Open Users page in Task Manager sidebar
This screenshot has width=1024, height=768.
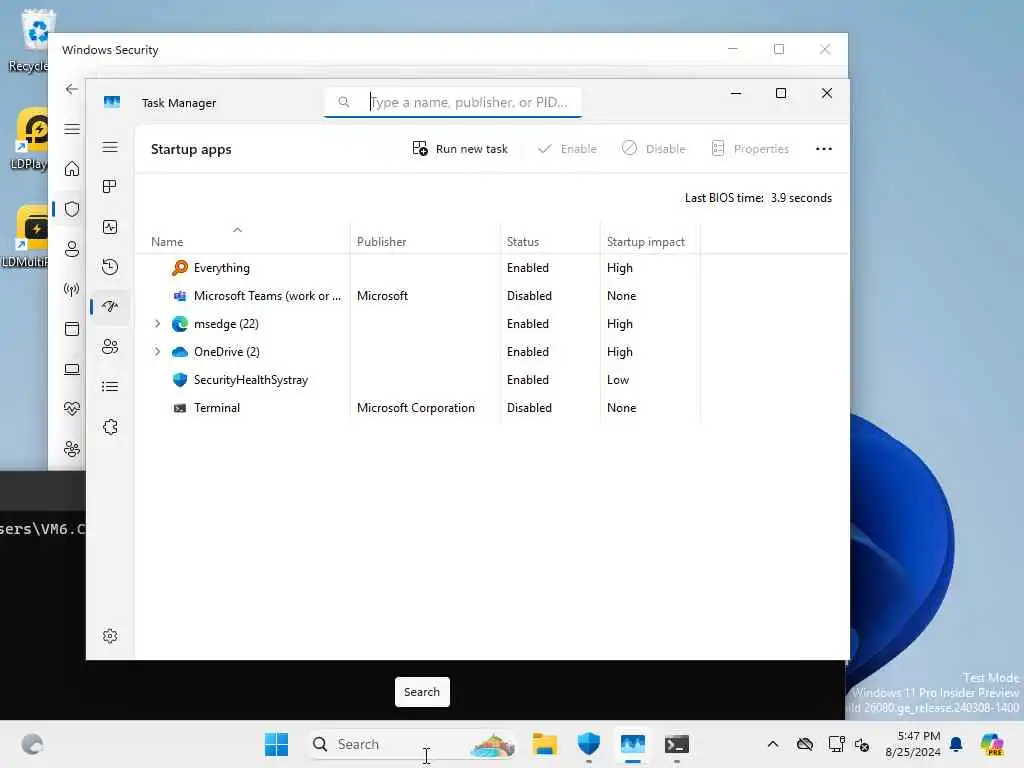click(x=110, y=346)
